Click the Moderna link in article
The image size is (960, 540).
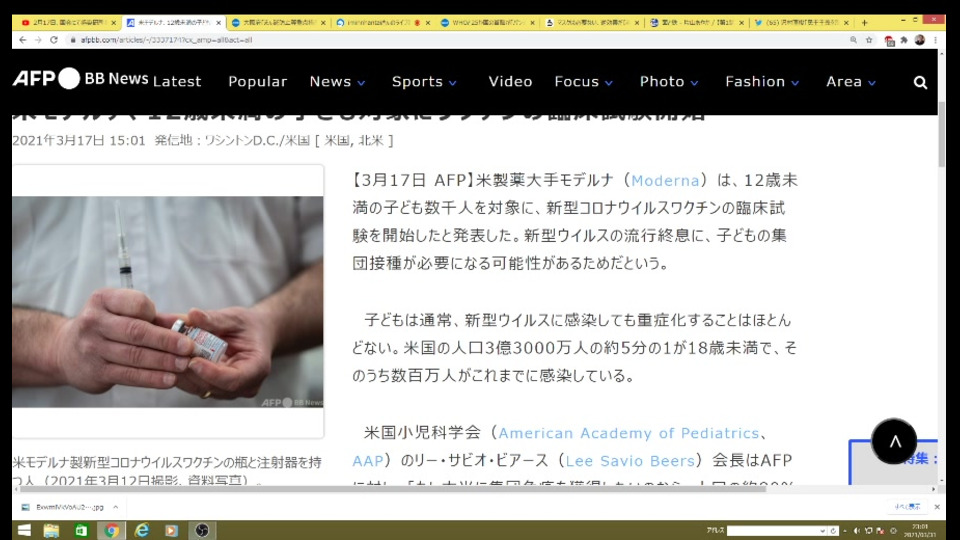point(665,181)
